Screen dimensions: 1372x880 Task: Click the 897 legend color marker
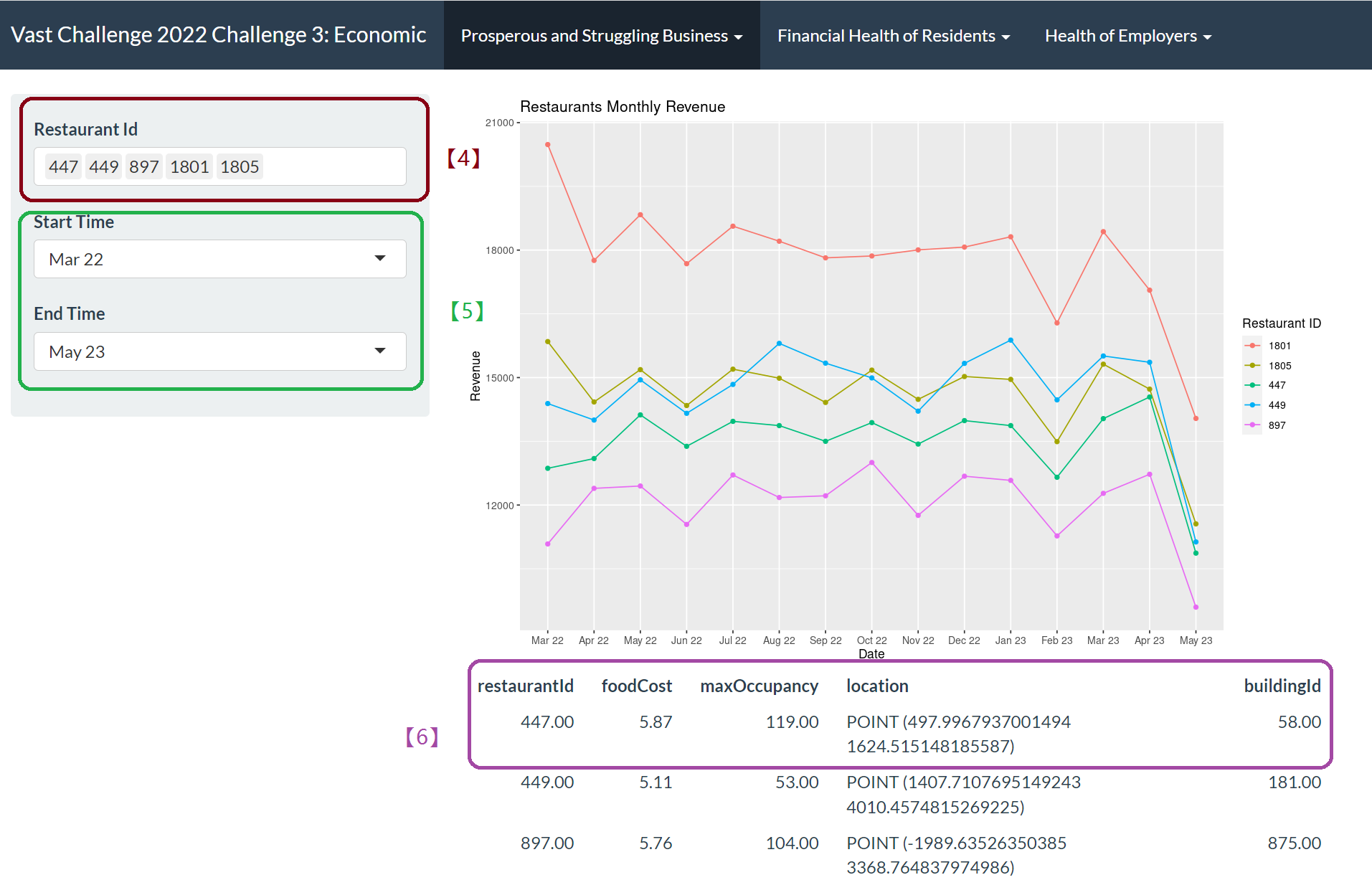(1252, 425)
